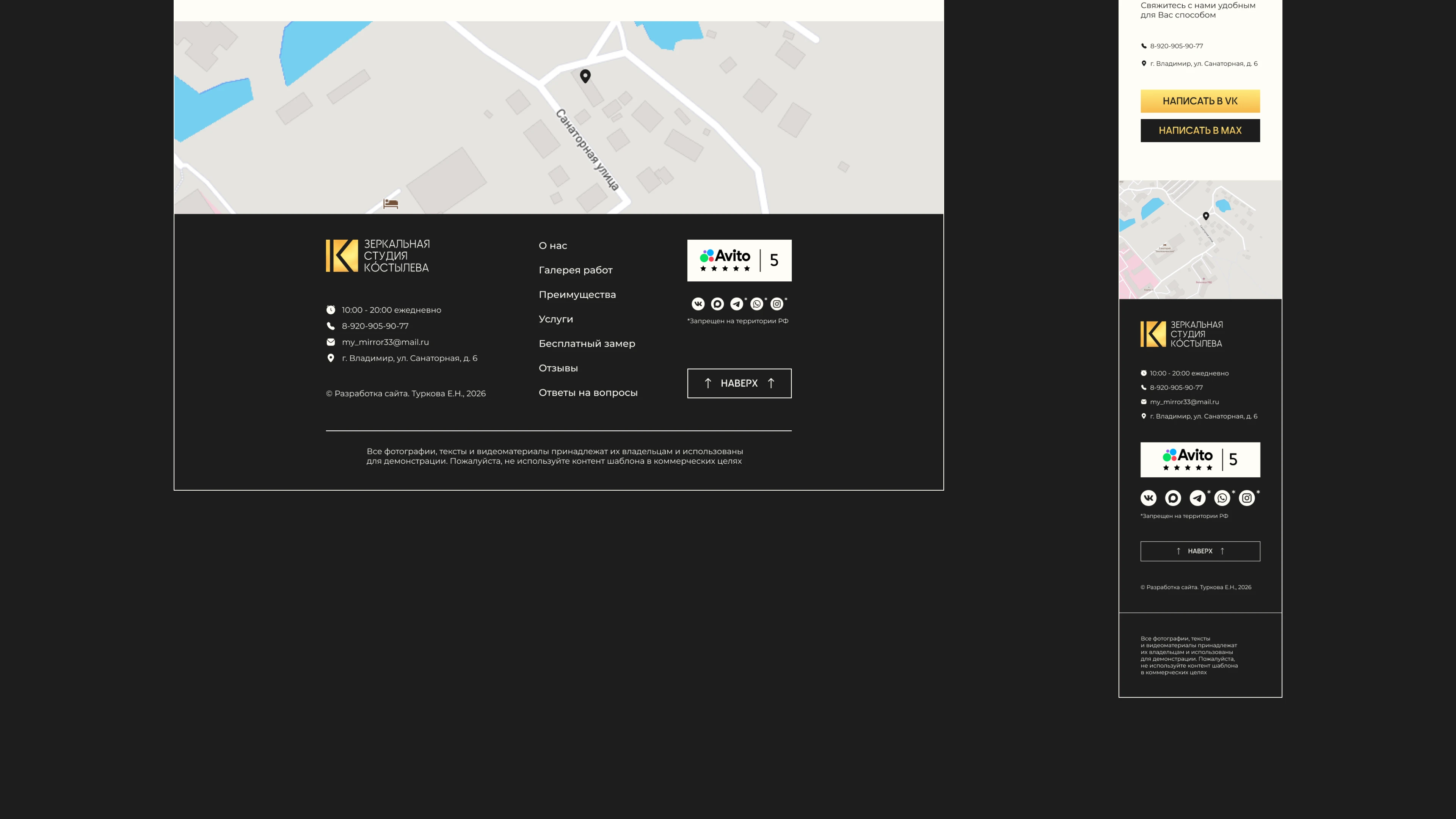Select 'Отзывы' in the footer menu
1456x819 pixels.
click(x=558, y=368)
